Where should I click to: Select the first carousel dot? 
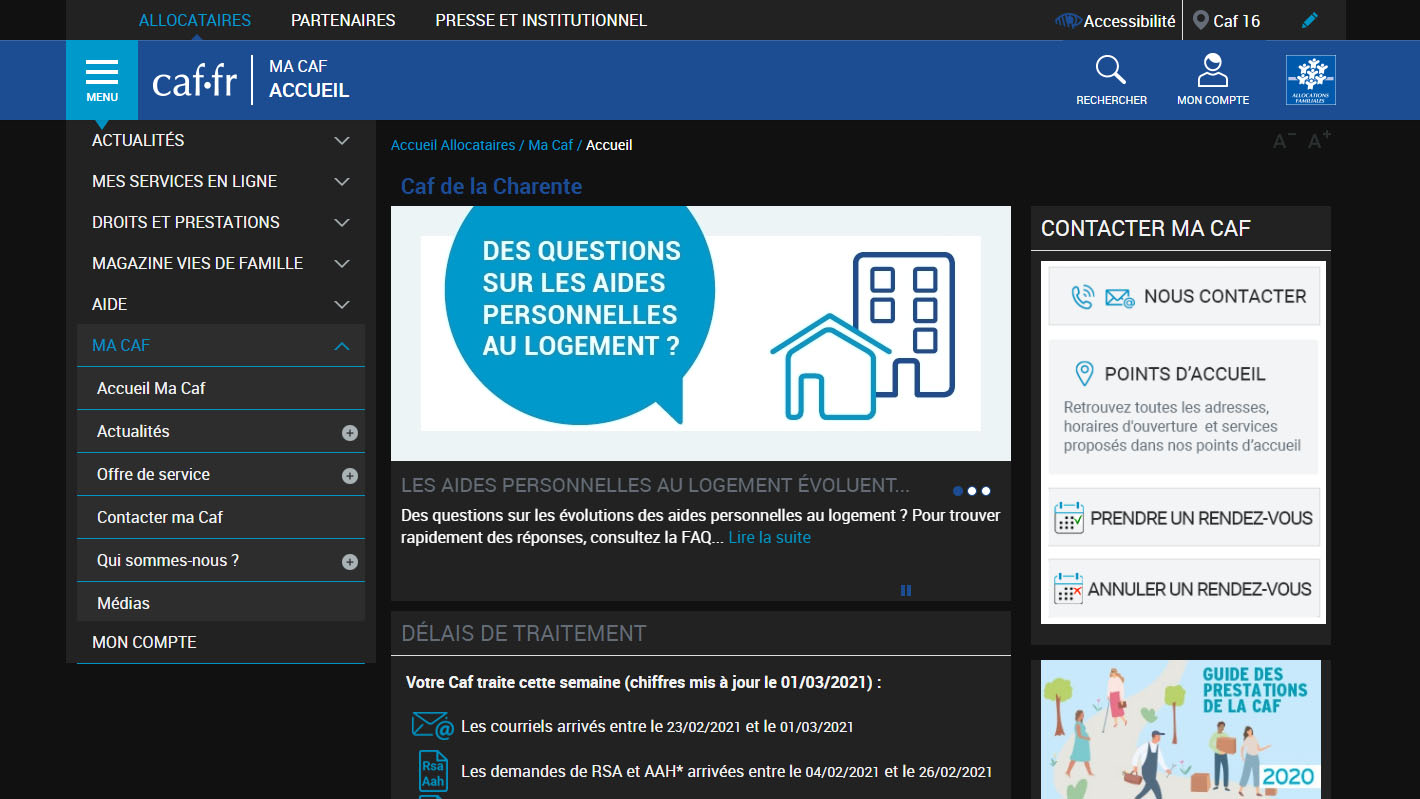point(958,491)
